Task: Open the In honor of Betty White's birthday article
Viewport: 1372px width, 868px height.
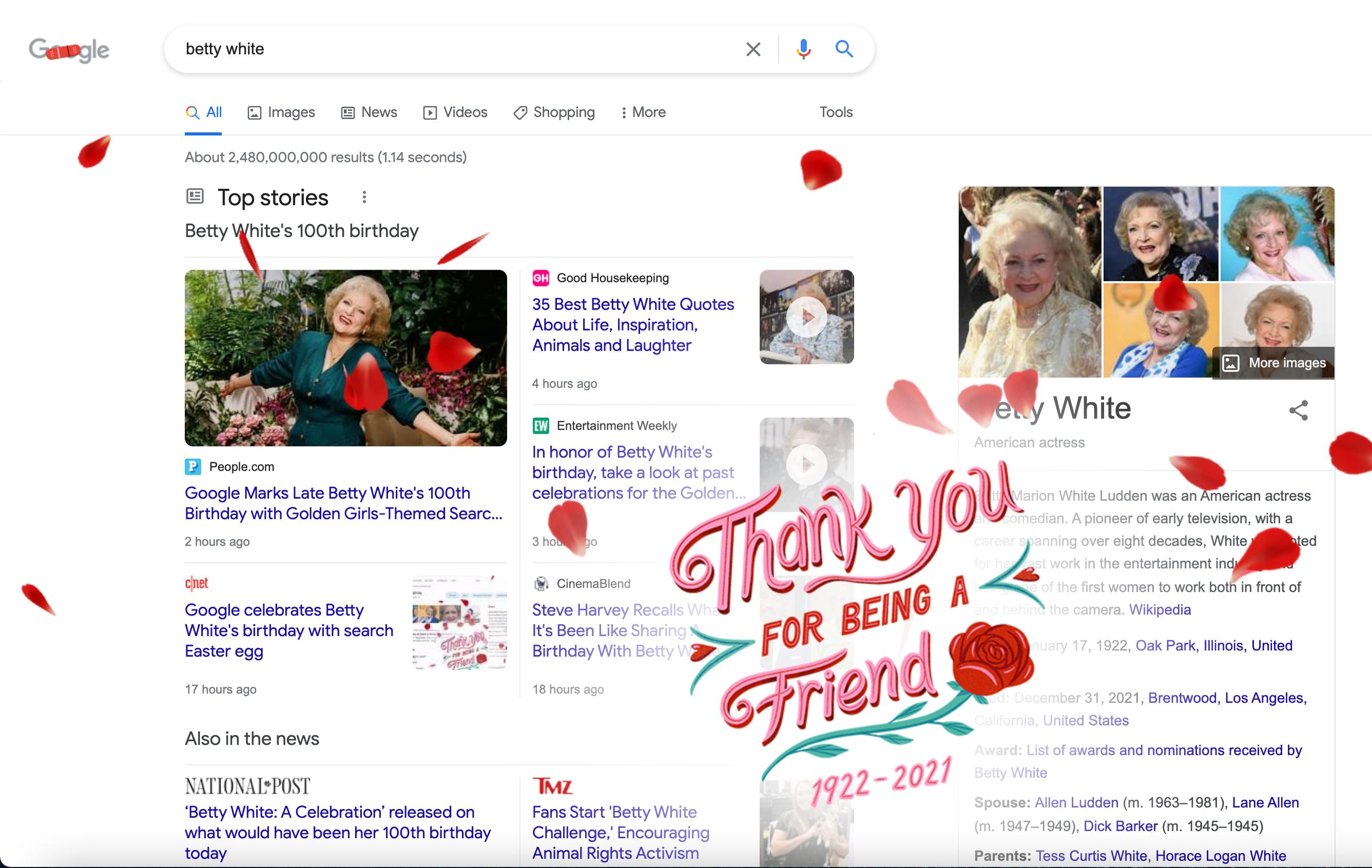Action: pos(639,472)
